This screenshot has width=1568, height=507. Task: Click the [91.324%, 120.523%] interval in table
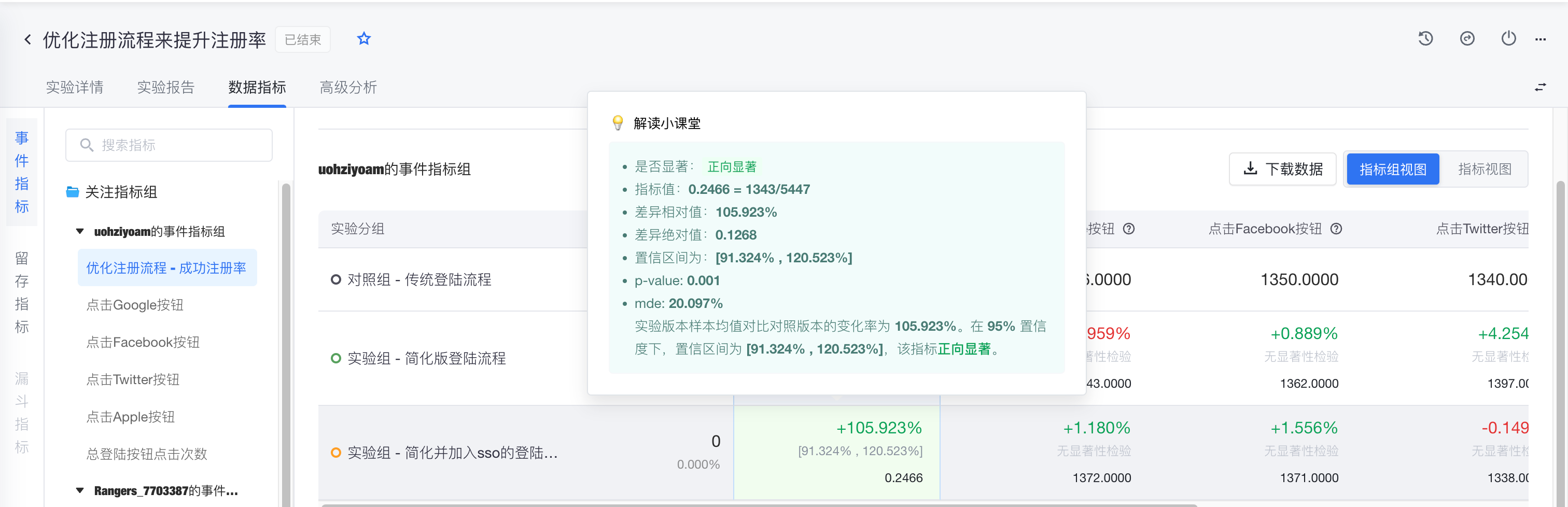tap(860, 451)
